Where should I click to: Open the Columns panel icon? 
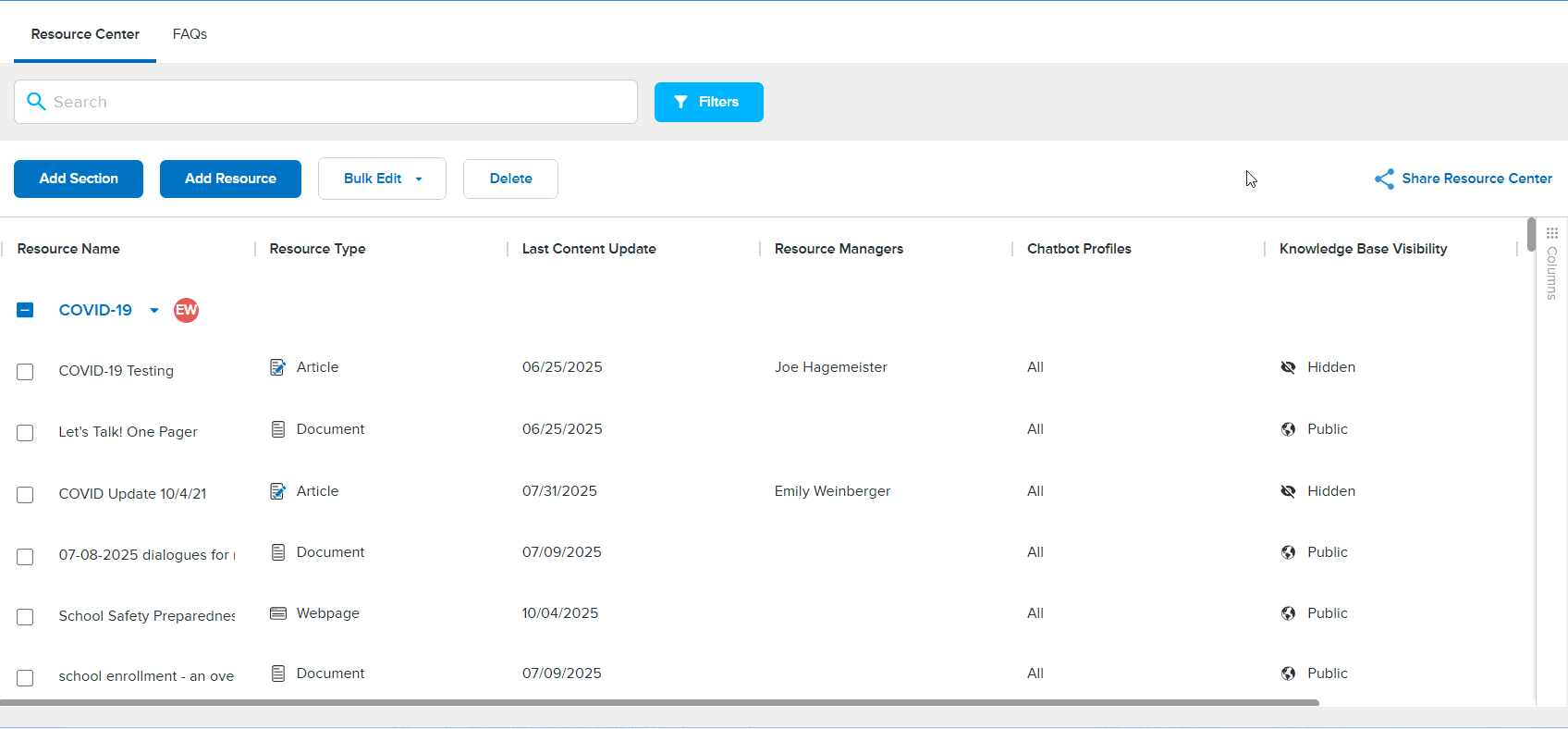click(1551, 234)
